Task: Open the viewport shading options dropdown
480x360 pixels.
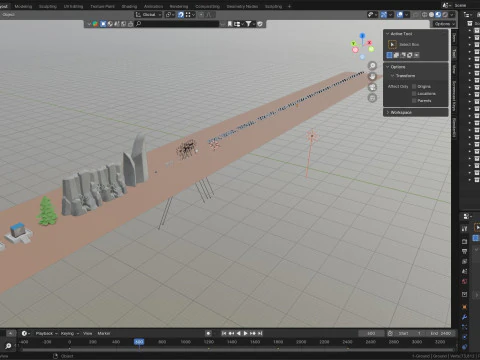Action: 452,15
